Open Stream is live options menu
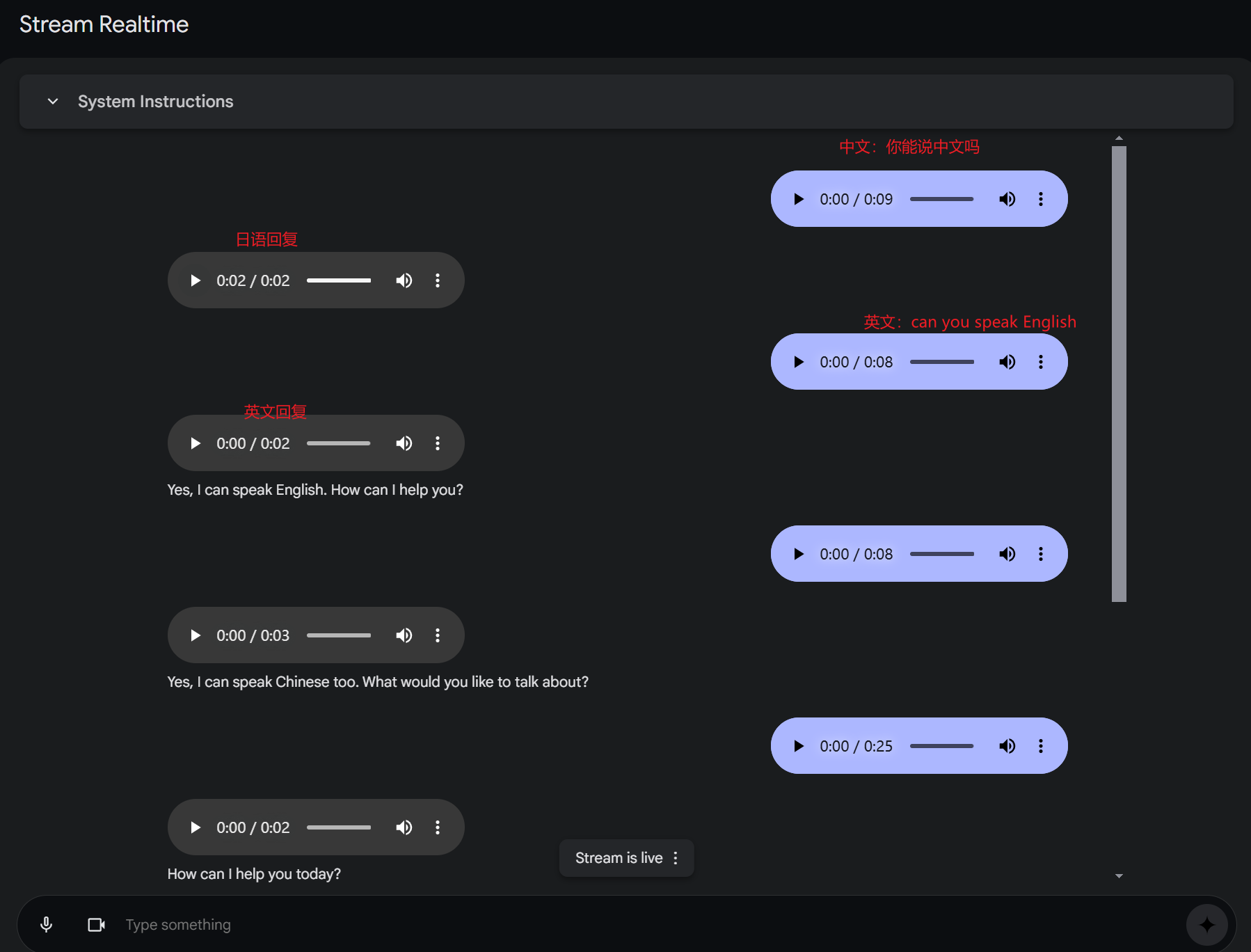 676,858
